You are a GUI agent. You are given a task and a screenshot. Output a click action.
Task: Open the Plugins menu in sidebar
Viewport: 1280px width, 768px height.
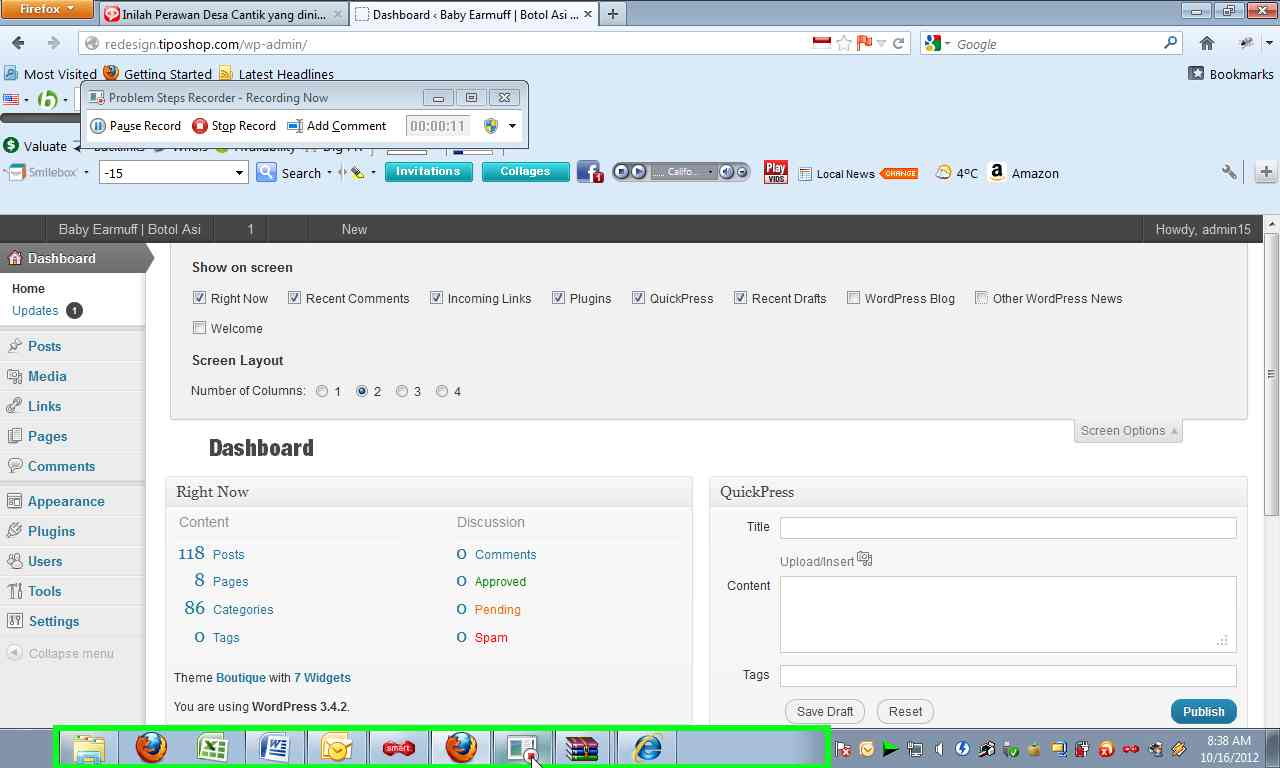(51, 531)
